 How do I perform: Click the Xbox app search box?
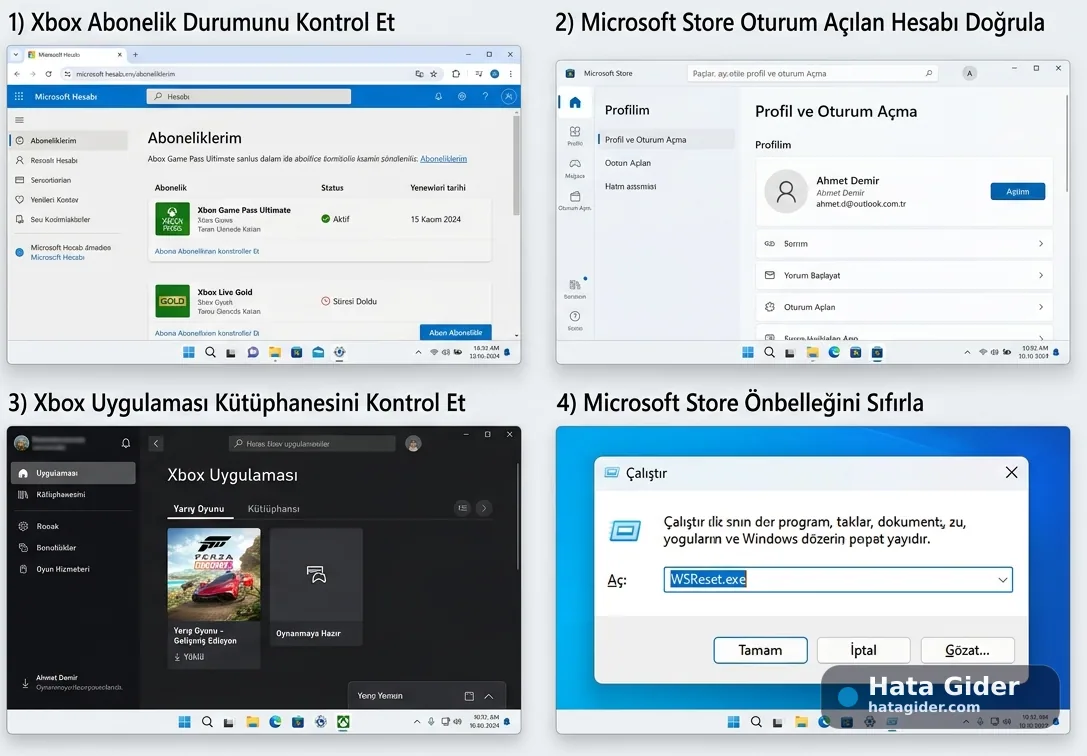[312, 443]
